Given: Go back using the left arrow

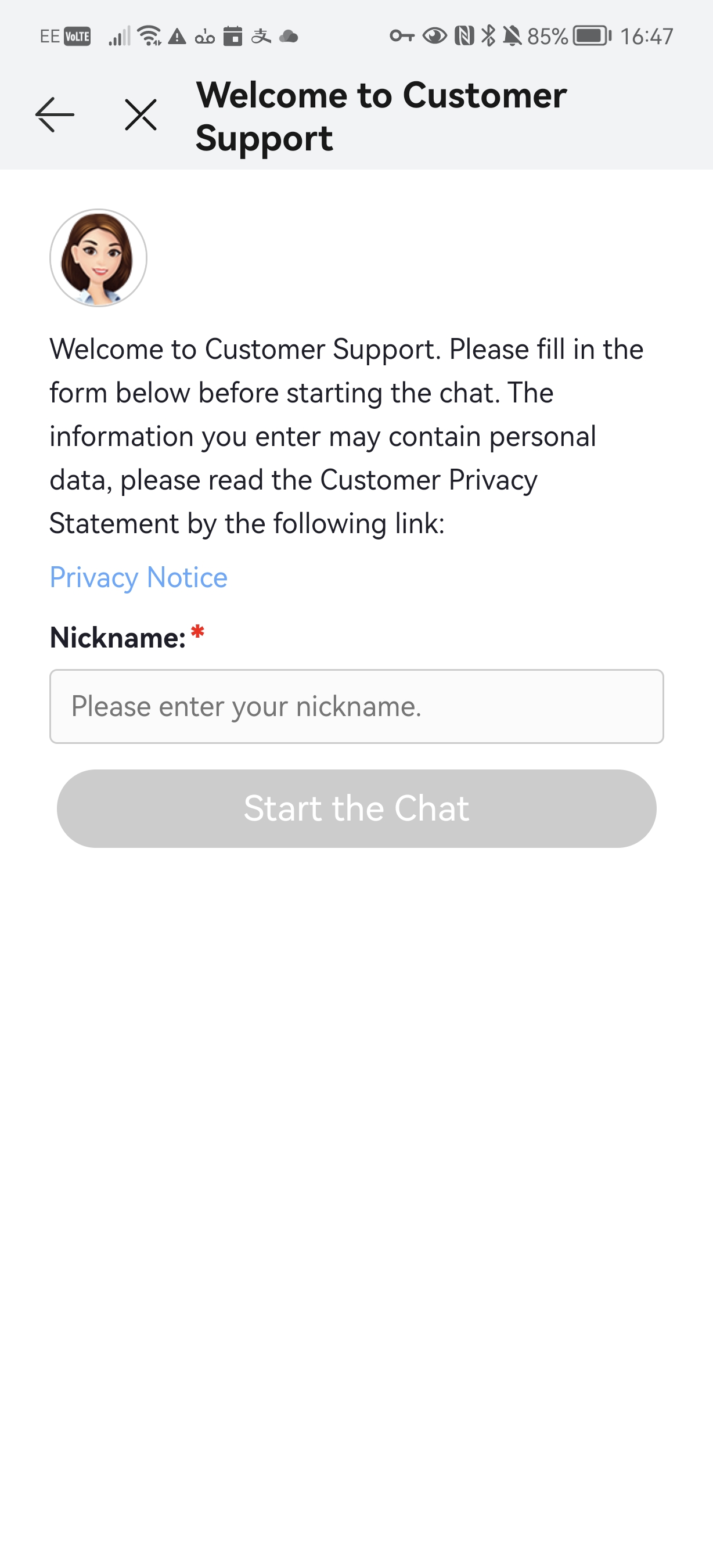Looking at the screenshot, I should tap(55, 115).
